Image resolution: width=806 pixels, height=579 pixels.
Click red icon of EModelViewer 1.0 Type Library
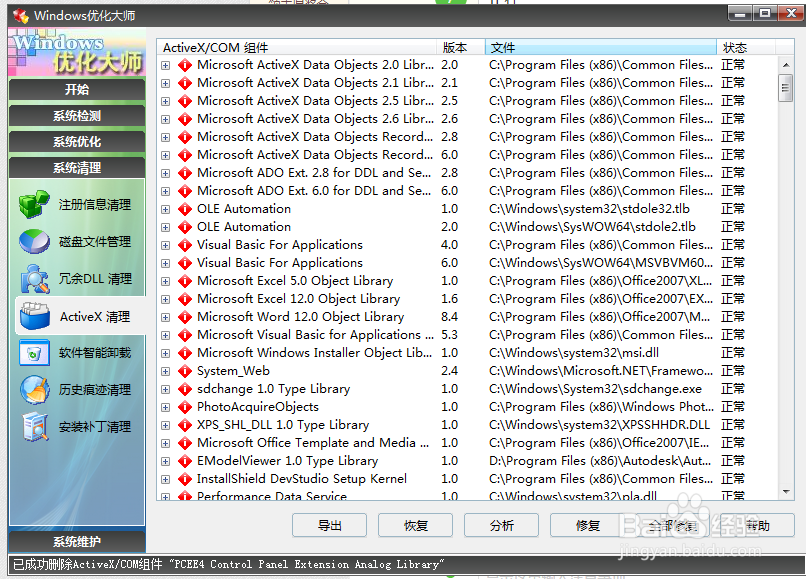185,461
